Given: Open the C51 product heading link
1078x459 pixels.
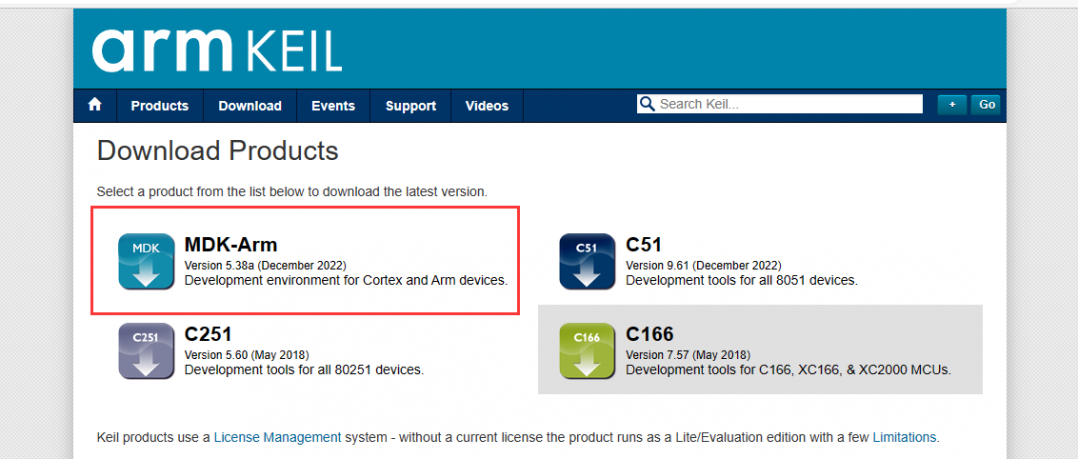Looking at the screenshot, I should pos(644,245).
